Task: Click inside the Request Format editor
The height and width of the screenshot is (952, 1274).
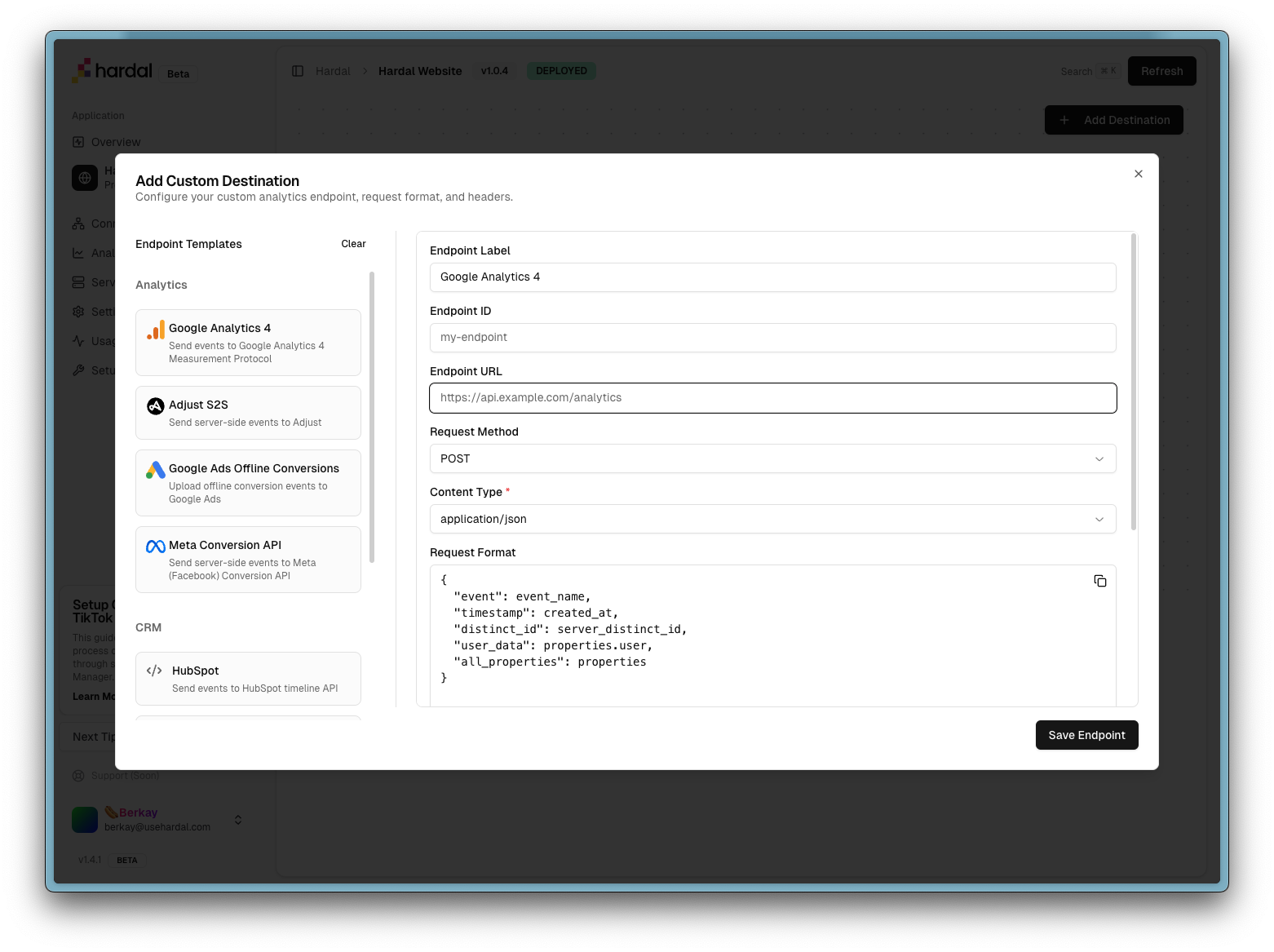Action: point(773,635)
